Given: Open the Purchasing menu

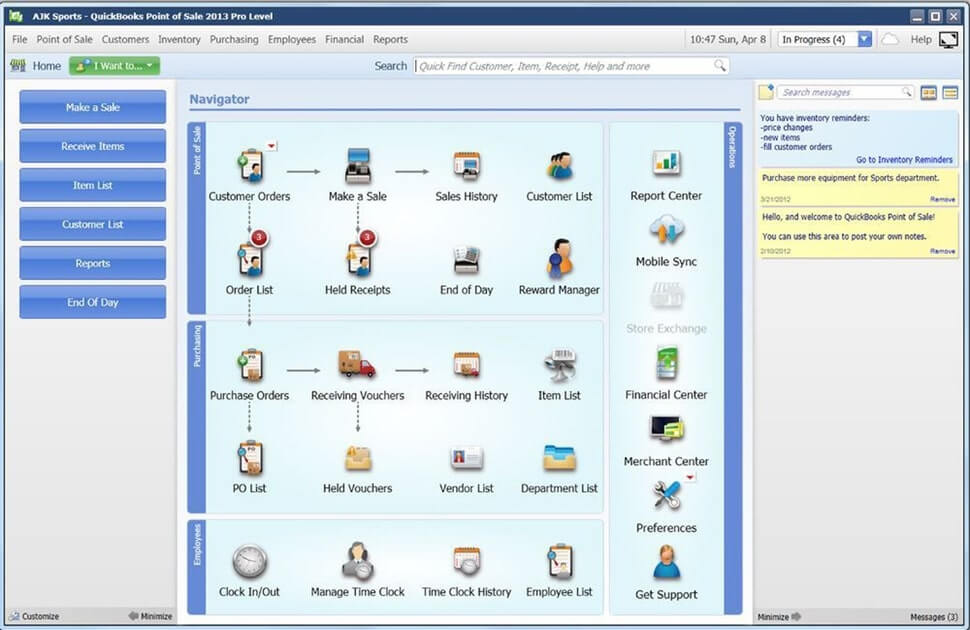Looking at the screenshot, I should click(234, 40).
